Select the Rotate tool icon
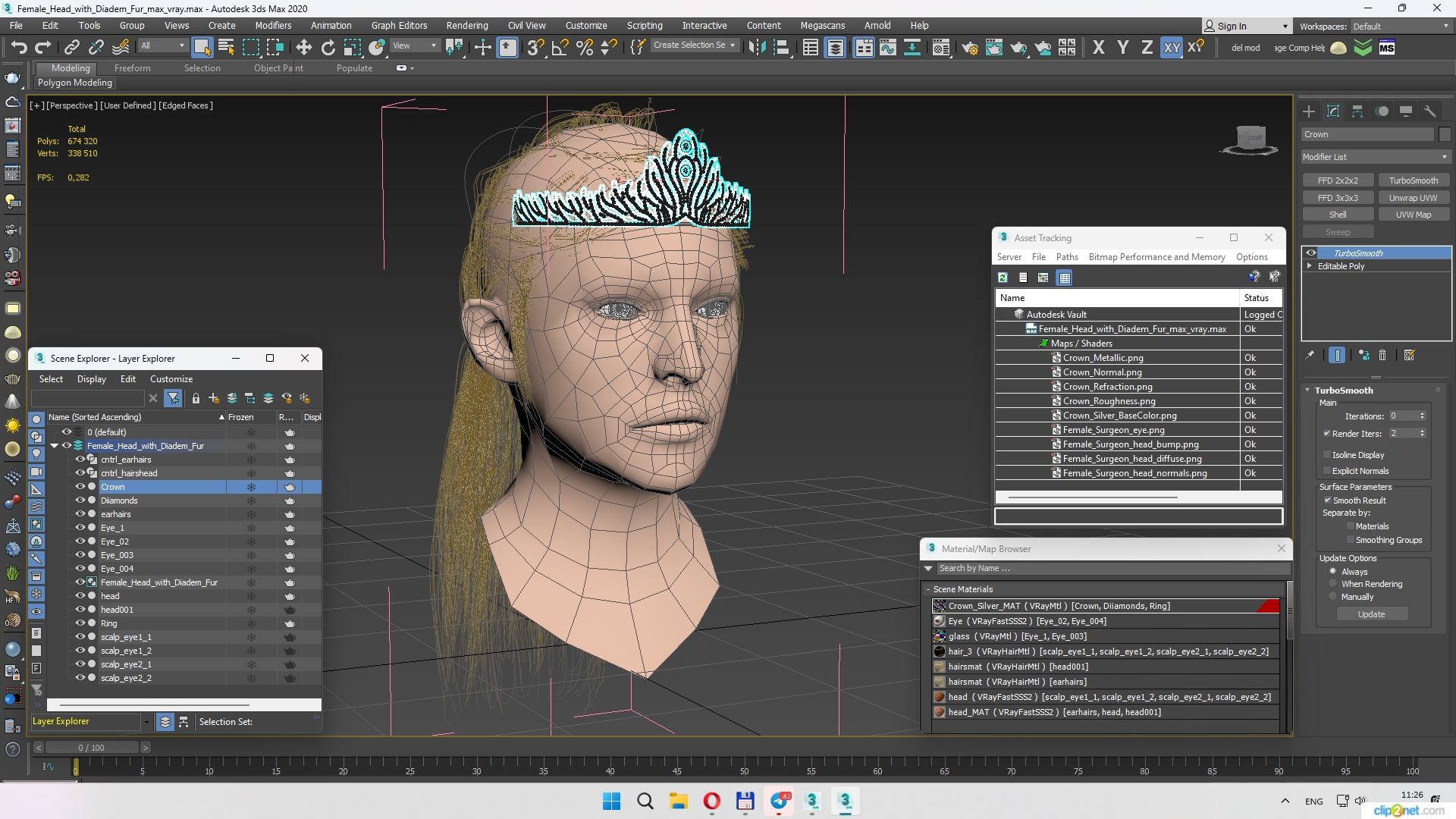 328,48
